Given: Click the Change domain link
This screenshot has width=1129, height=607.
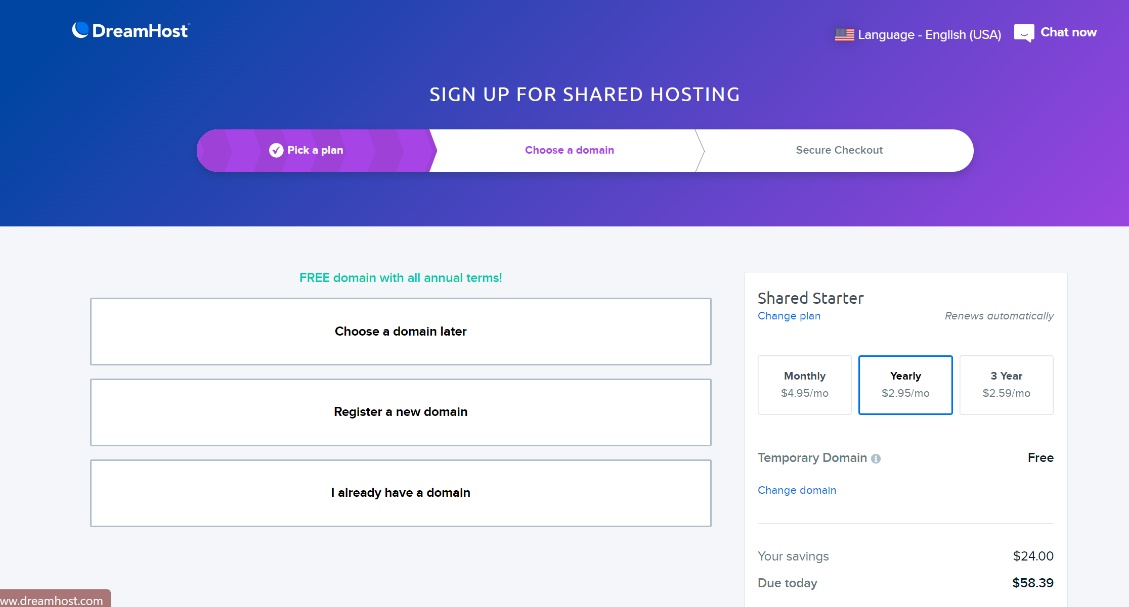Looking at the screenshot, I should click(x=796, y=490).
